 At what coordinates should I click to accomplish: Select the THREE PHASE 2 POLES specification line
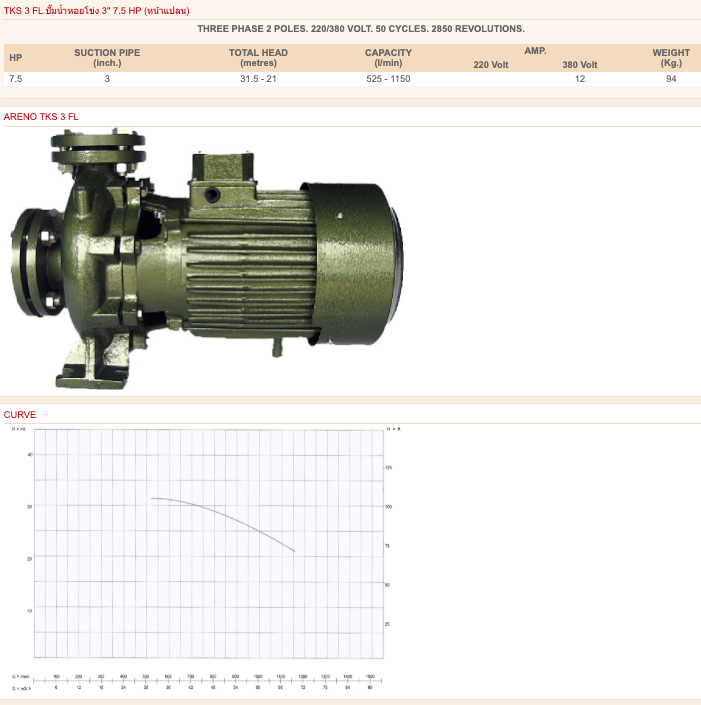tap(361, 29)
